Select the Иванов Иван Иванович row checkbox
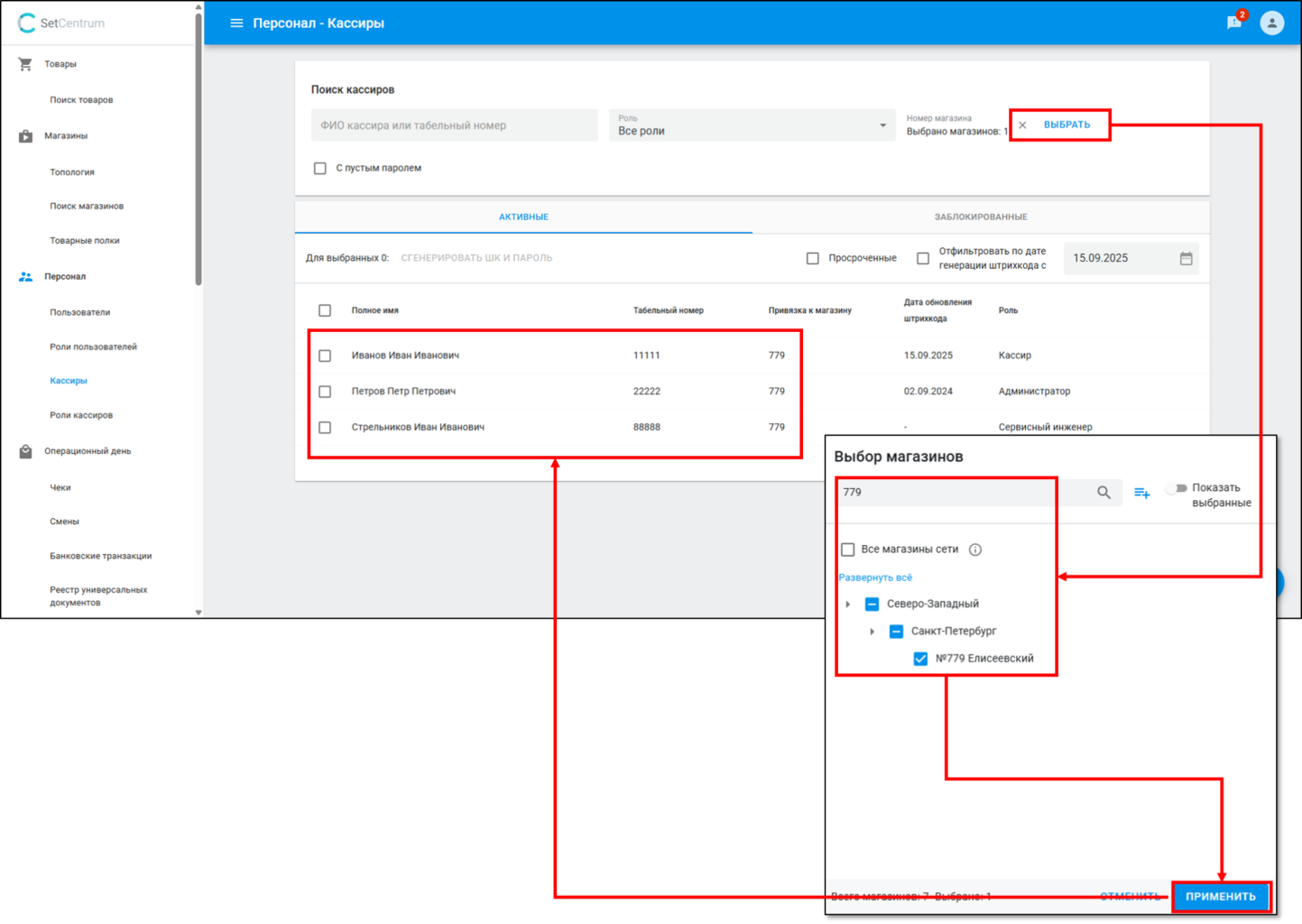 325,356
